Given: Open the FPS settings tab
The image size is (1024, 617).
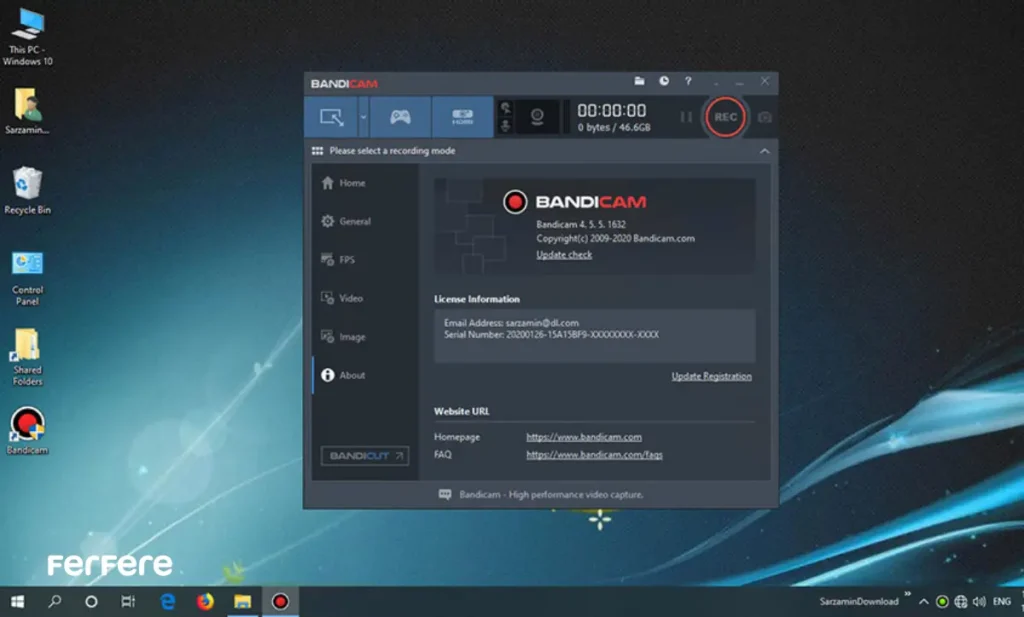Looking at the screenshot, I should pos(365,260).
